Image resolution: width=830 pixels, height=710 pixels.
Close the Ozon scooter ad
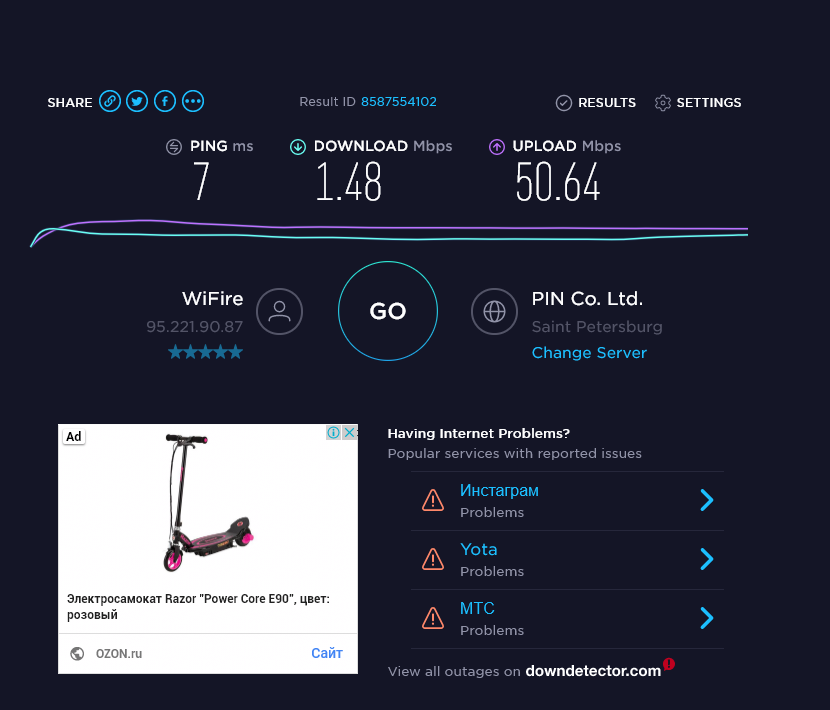(x=349, y=433)
